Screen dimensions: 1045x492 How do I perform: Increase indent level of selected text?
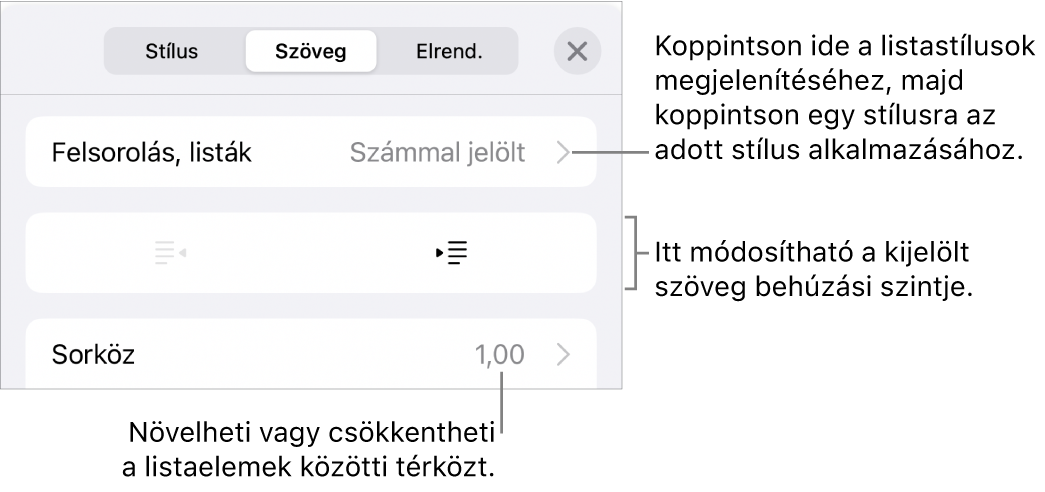(x=453, y=253)
